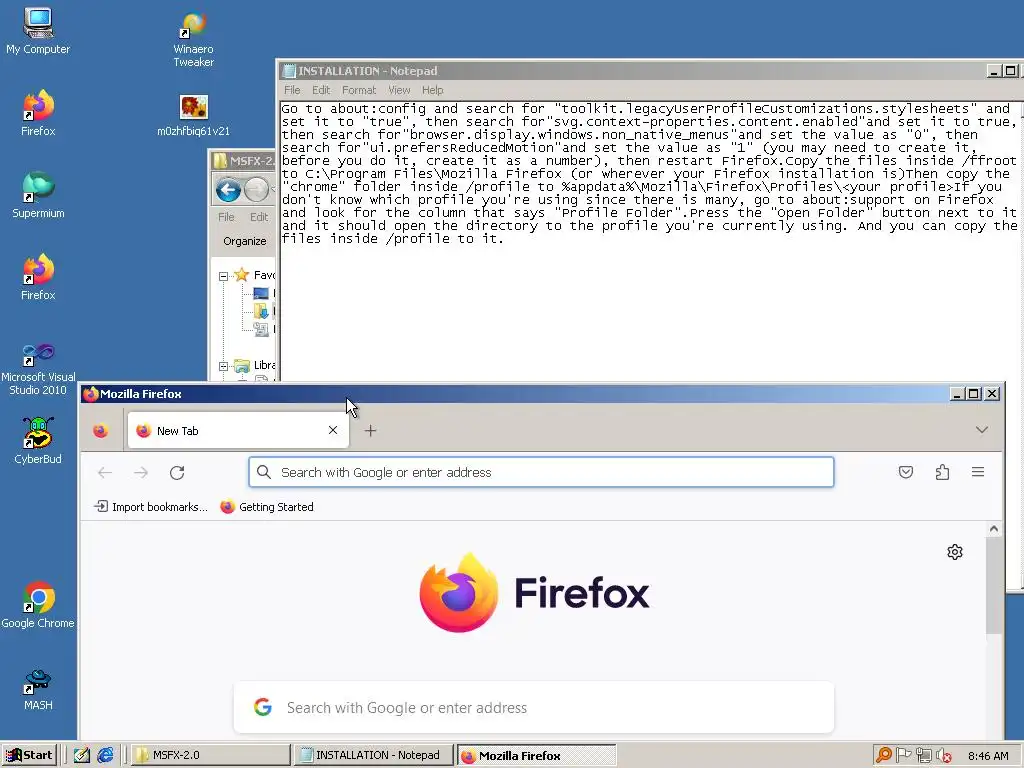
Task: Open the Pocket save icon
Action: coord(906,472)
